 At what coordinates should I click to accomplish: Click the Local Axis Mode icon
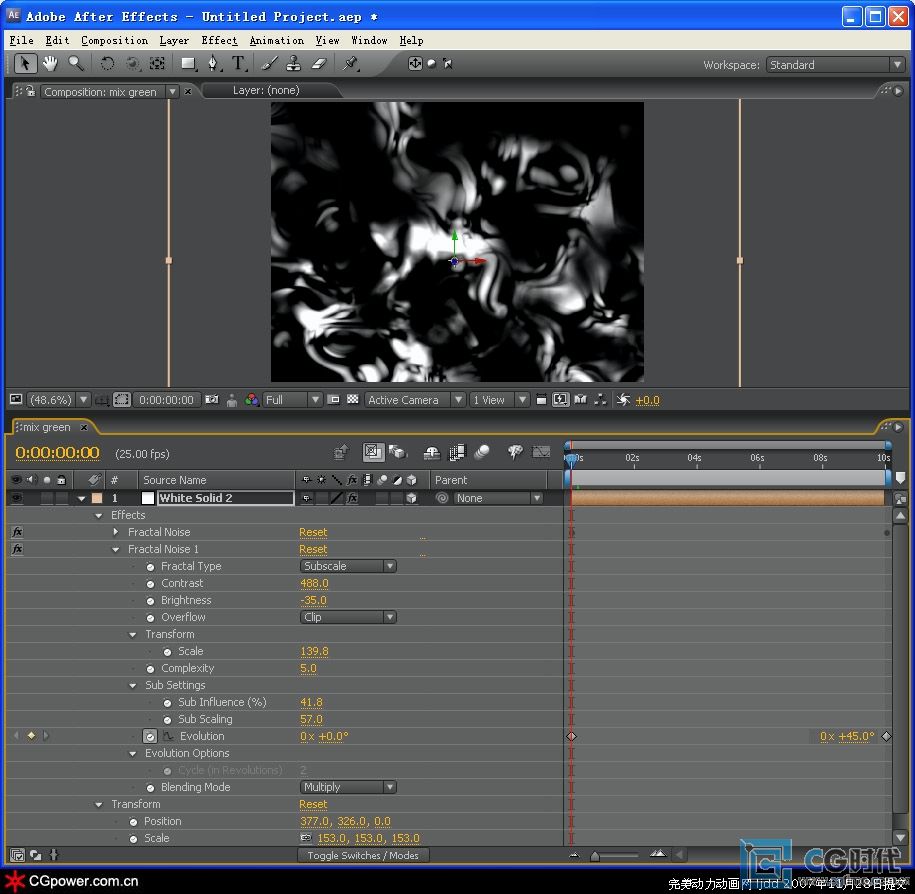[415, 64]
